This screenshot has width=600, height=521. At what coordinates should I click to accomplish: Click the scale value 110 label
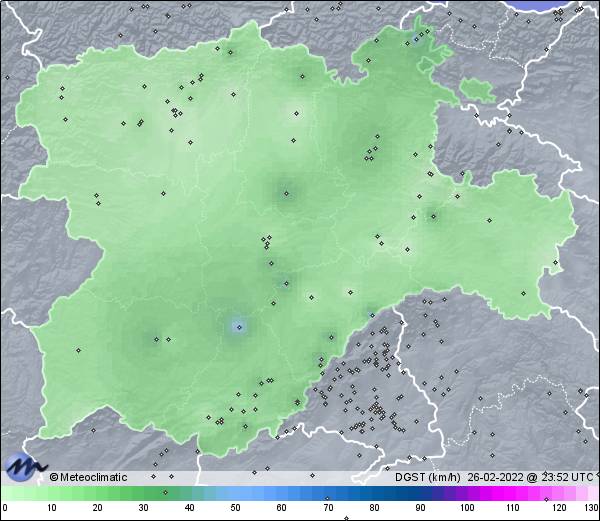513,508
